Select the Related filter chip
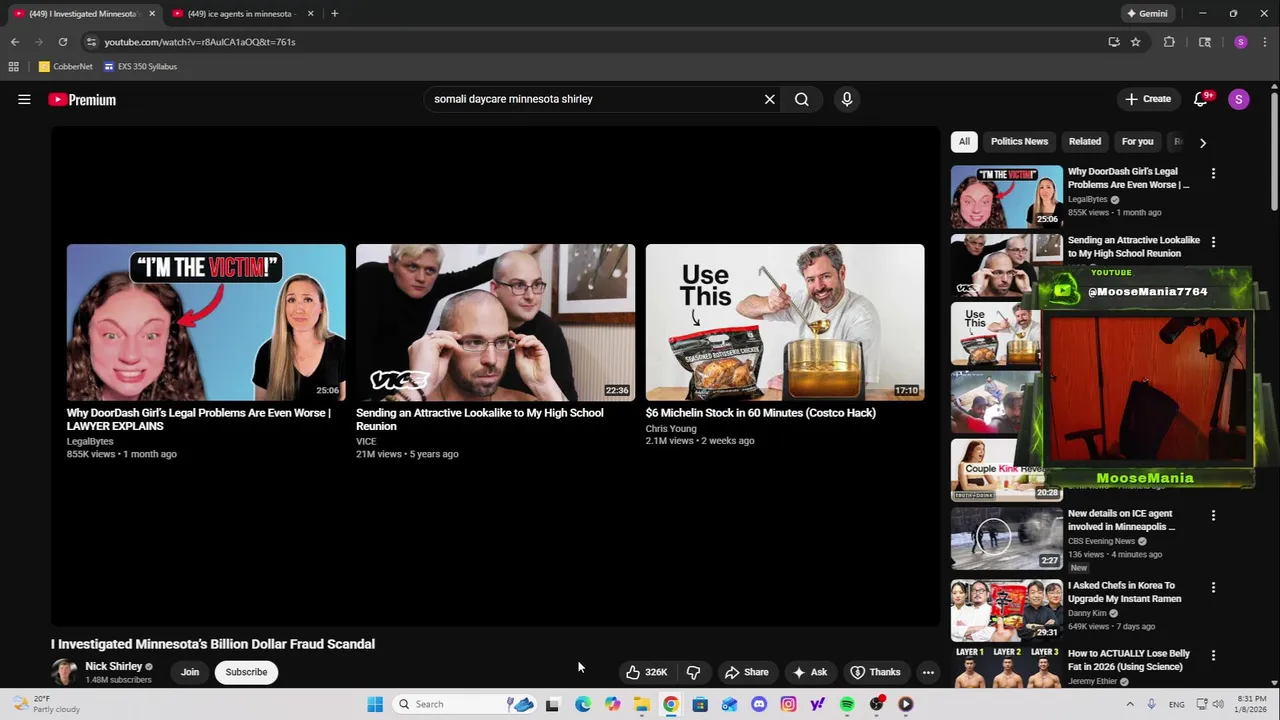 tap(1085, 142)
